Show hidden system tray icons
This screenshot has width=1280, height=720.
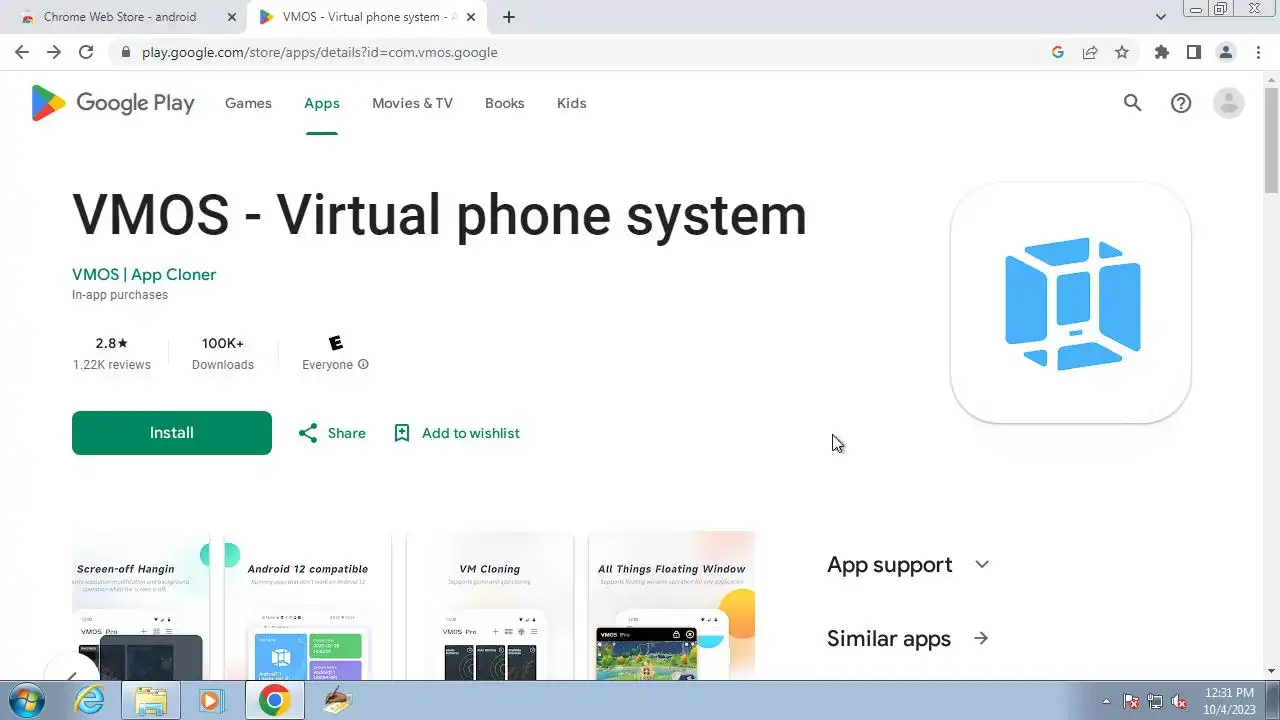pos(1106,701)
